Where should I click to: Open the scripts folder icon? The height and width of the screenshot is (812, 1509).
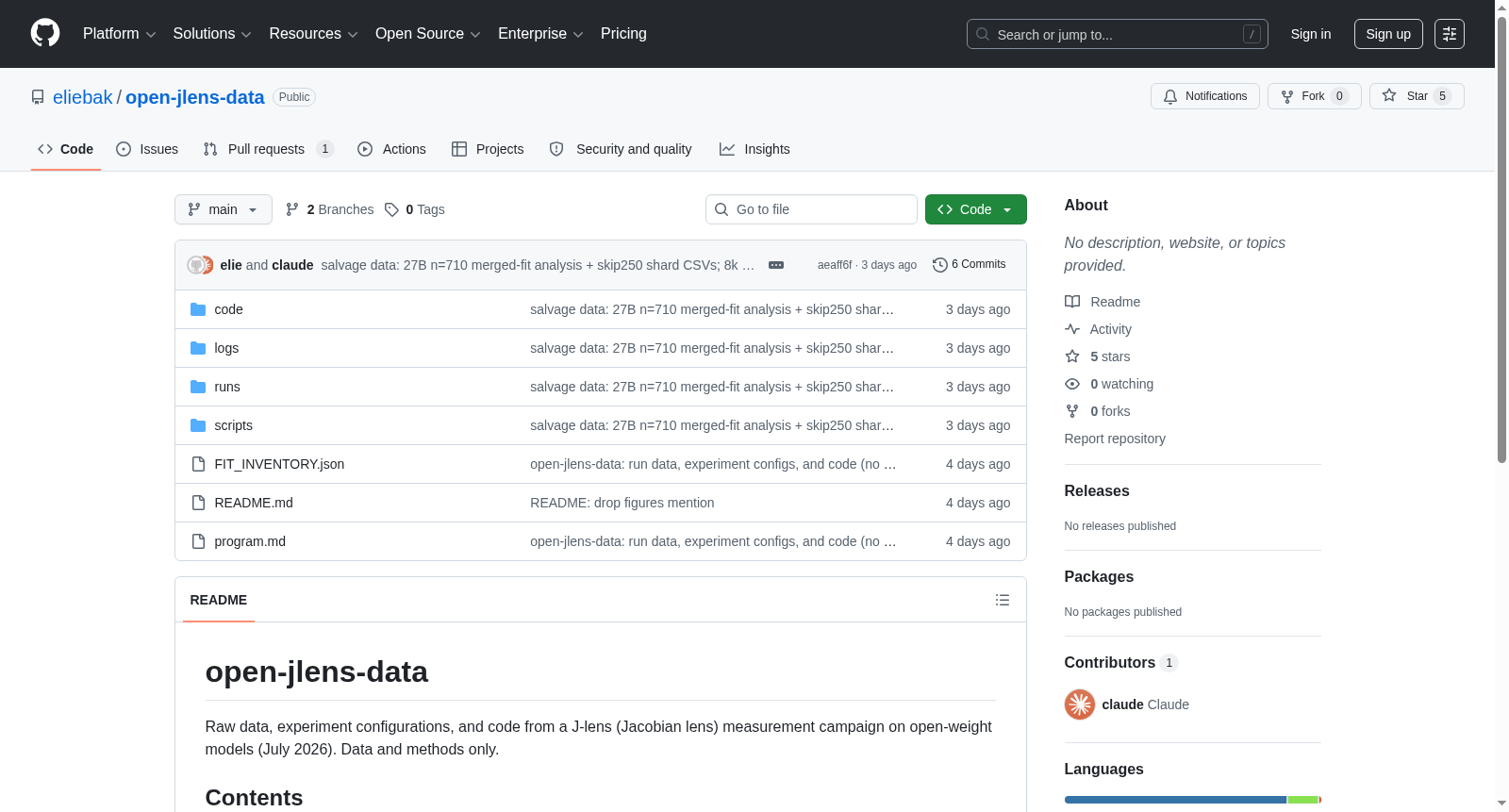(x=198, y=425)
